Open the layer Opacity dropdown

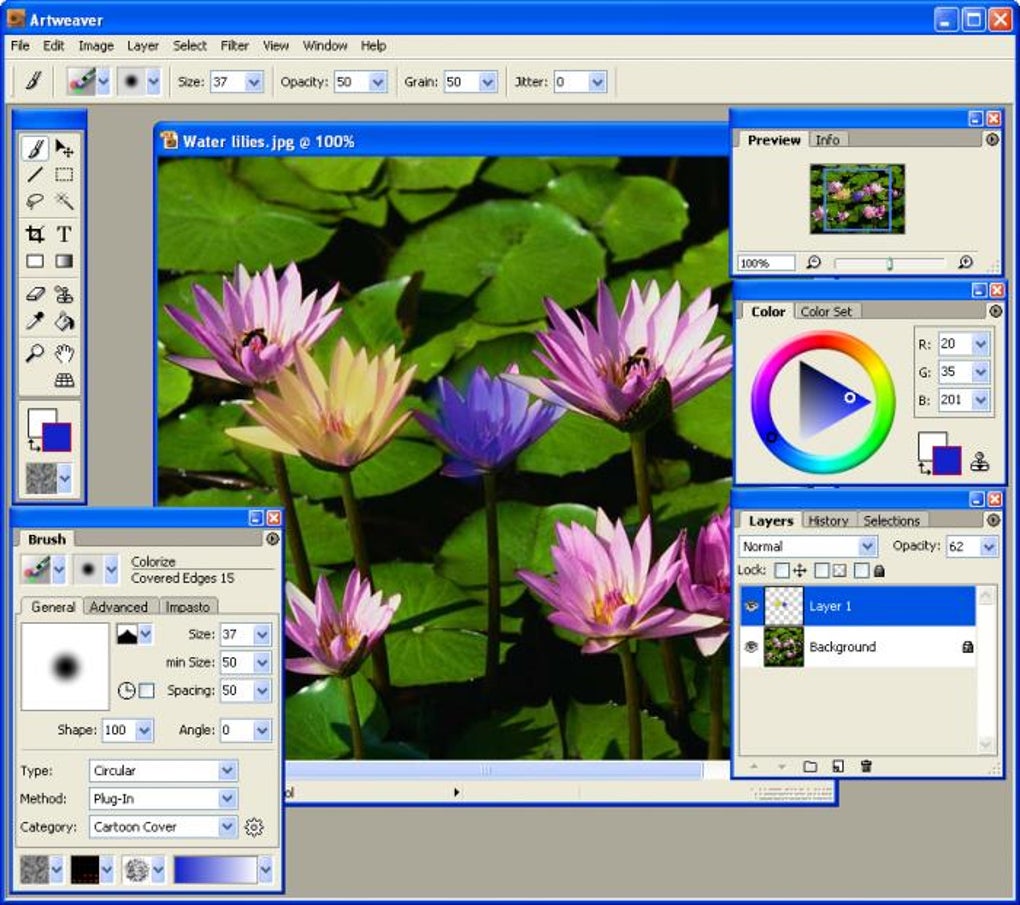pos(989,546)
